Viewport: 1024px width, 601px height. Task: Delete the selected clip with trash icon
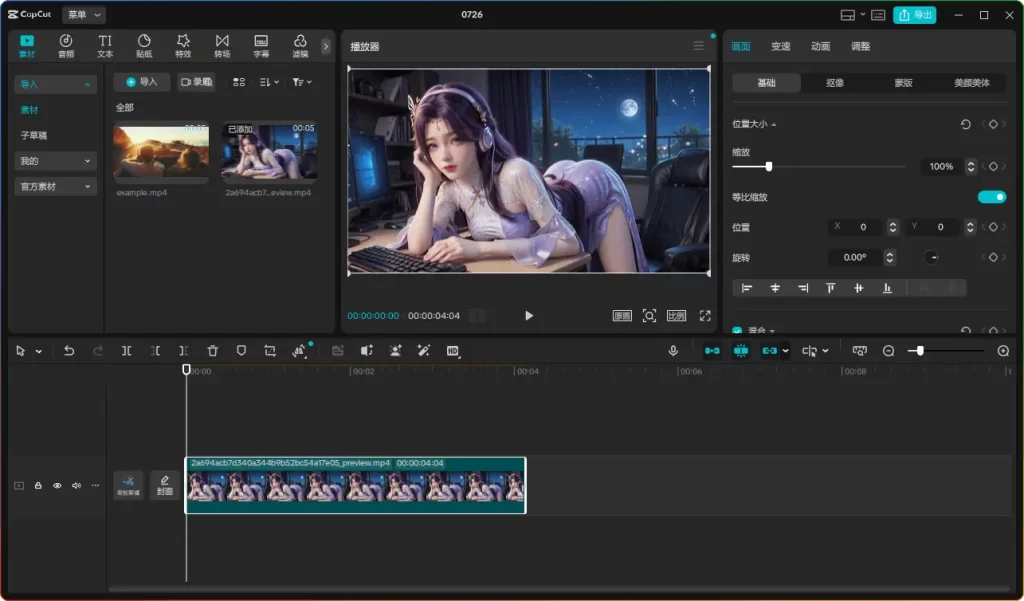212,351
